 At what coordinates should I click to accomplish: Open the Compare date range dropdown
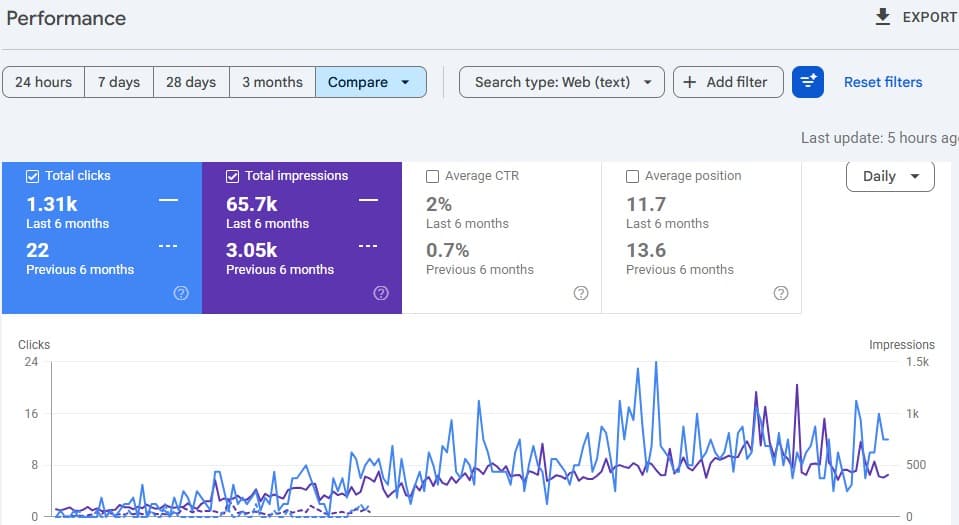(371, 82)
